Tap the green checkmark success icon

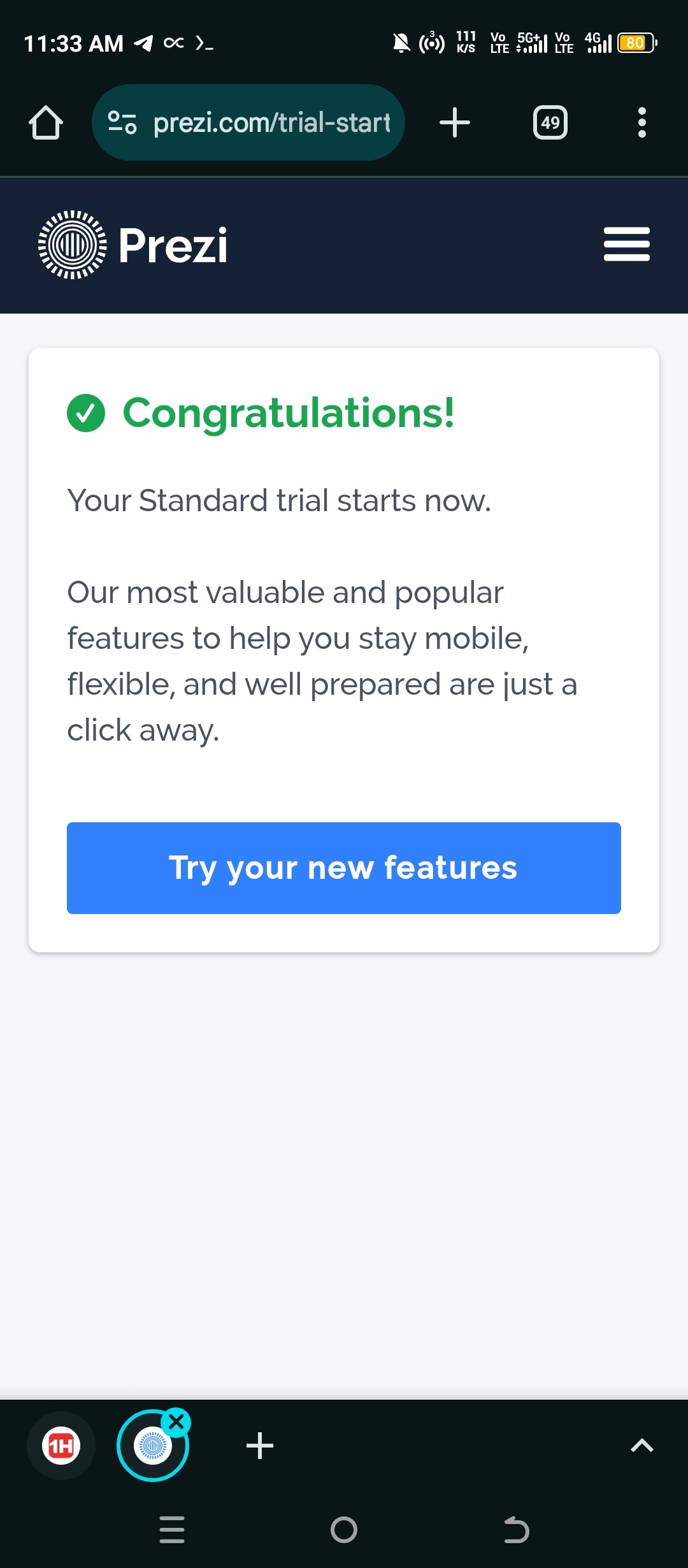point(86,413)
